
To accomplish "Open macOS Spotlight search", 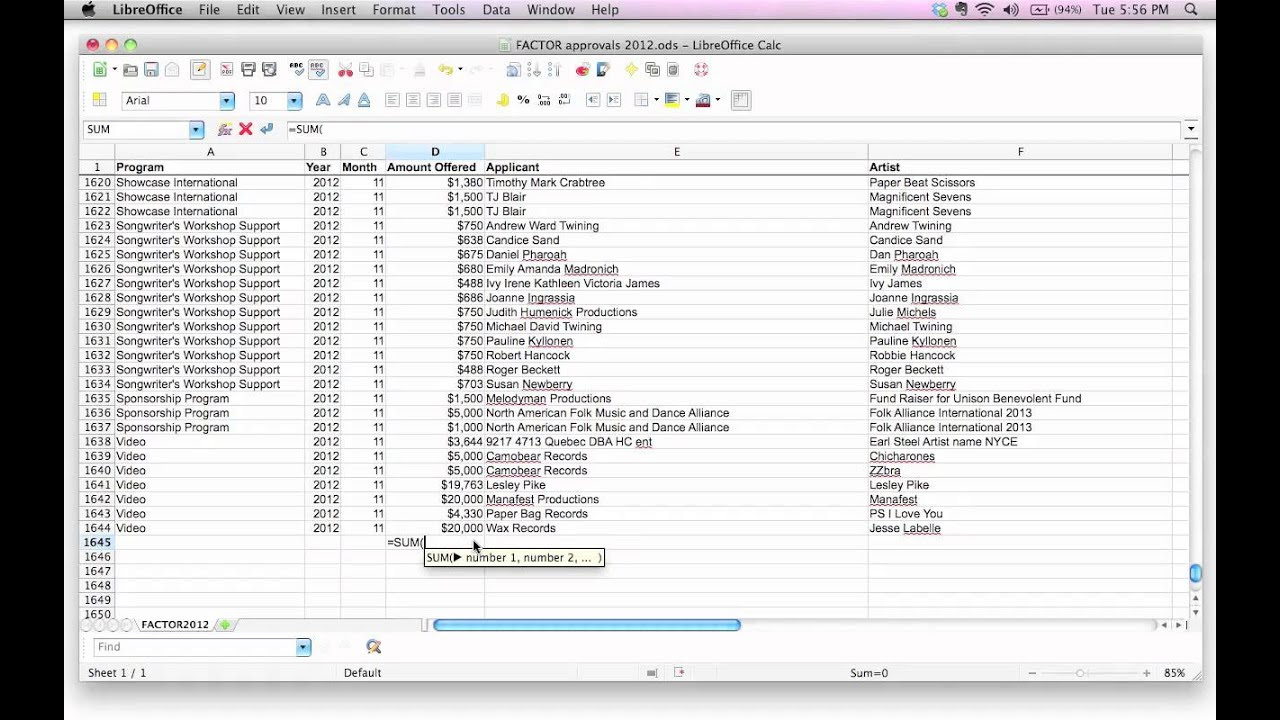I will [1191, 9].
